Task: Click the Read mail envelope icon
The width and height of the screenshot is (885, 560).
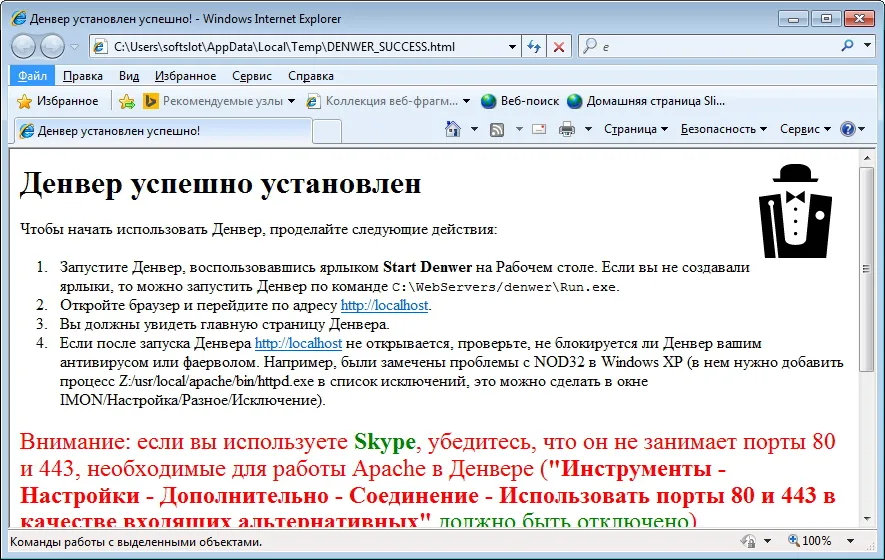Action: pos(539,129)
